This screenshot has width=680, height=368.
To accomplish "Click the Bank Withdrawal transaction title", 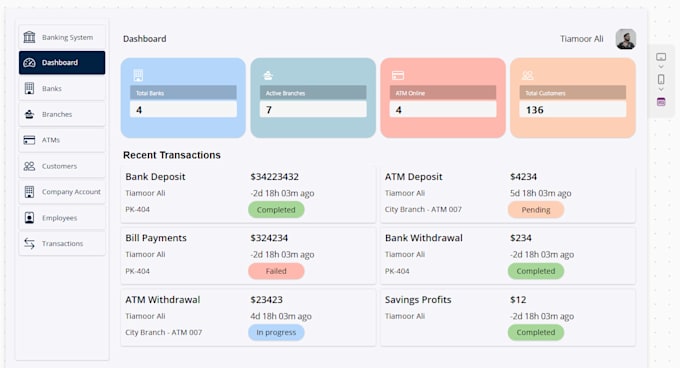I will (x=424, y=238).
